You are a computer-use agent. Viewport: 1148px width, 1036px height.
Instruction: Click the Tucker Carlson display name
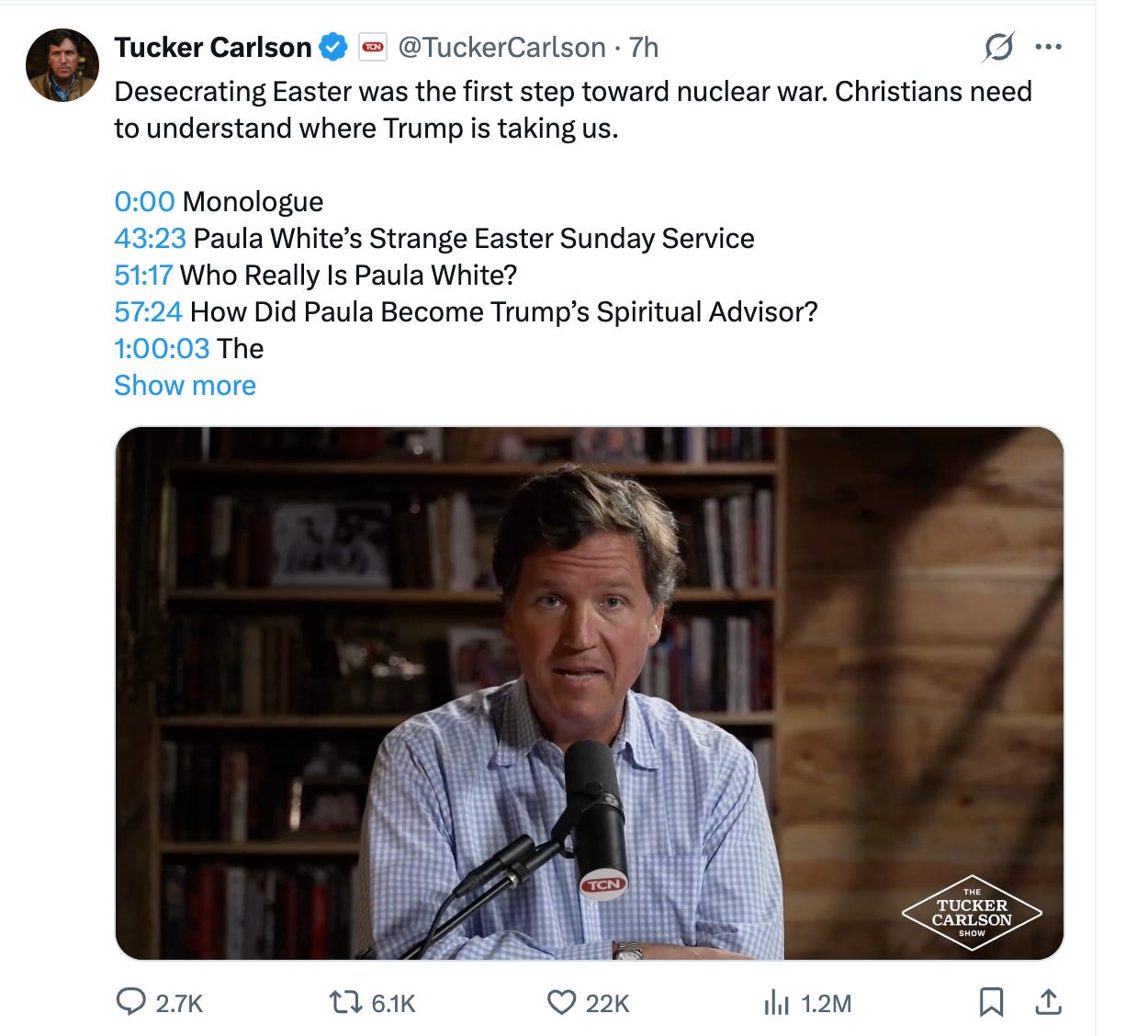213,47
